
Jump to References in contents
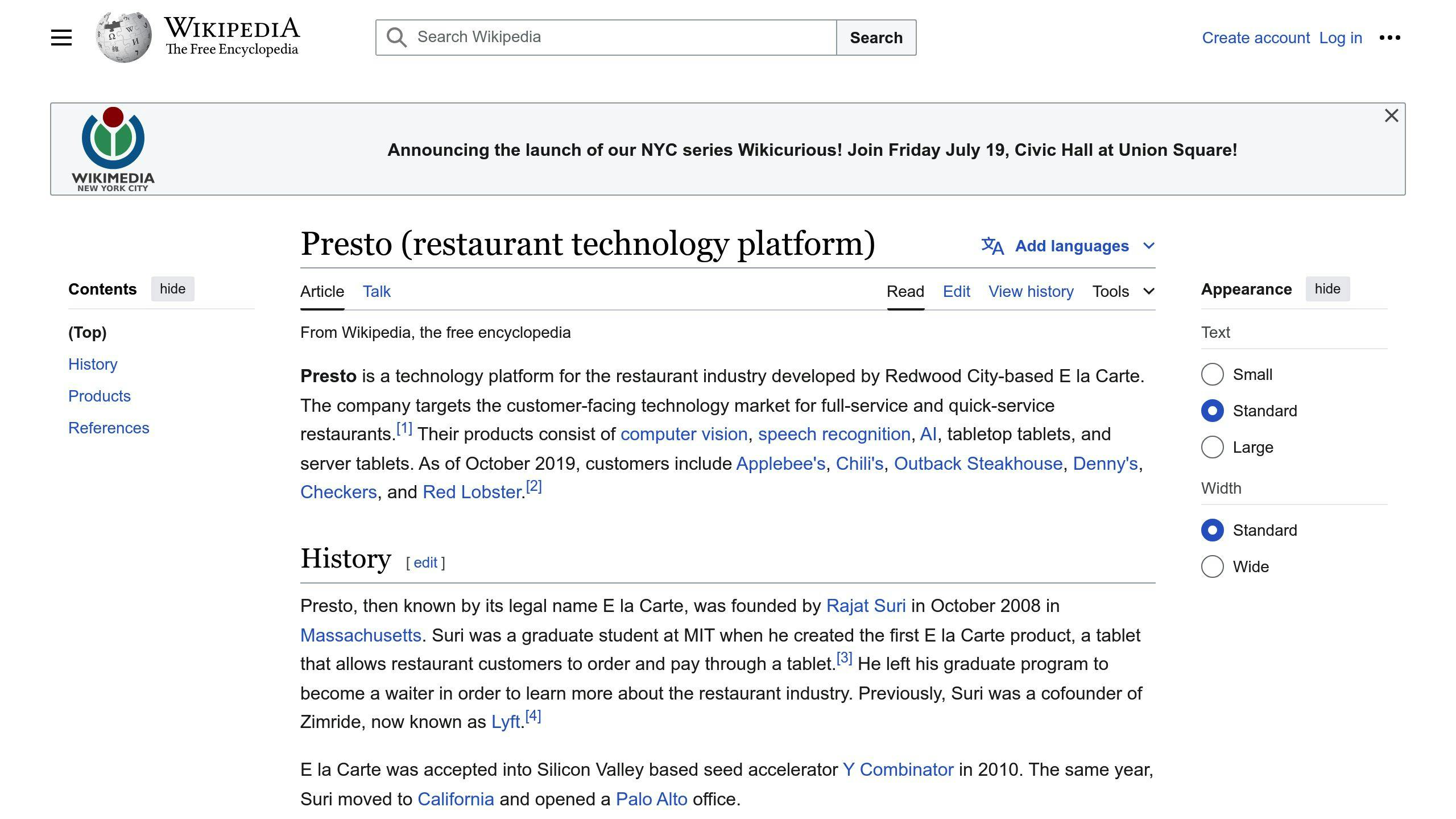click(109, 428)
